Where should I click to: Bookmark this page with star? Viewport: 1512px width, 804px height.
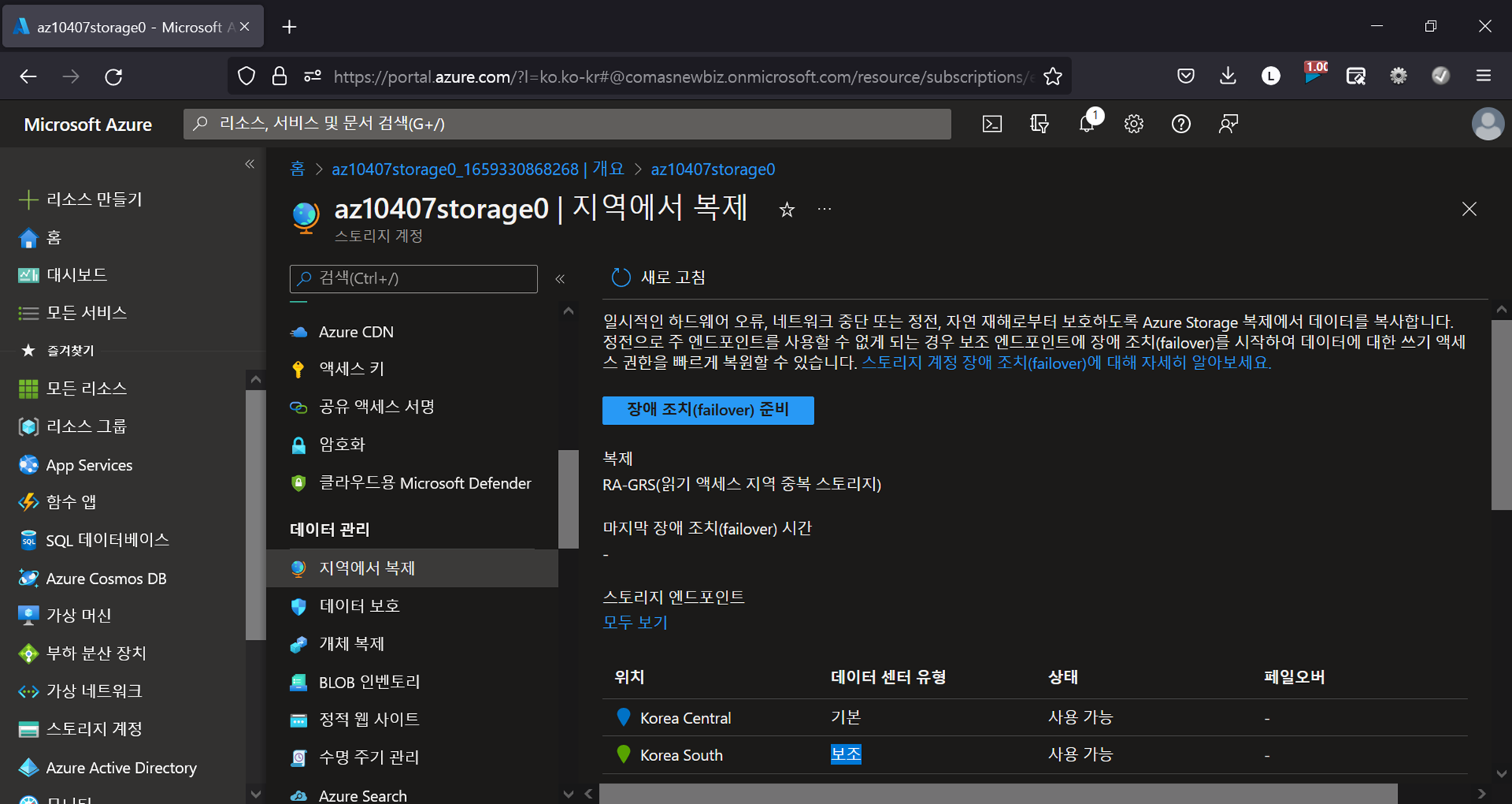pyautogui.click(x=1052, y=76)
